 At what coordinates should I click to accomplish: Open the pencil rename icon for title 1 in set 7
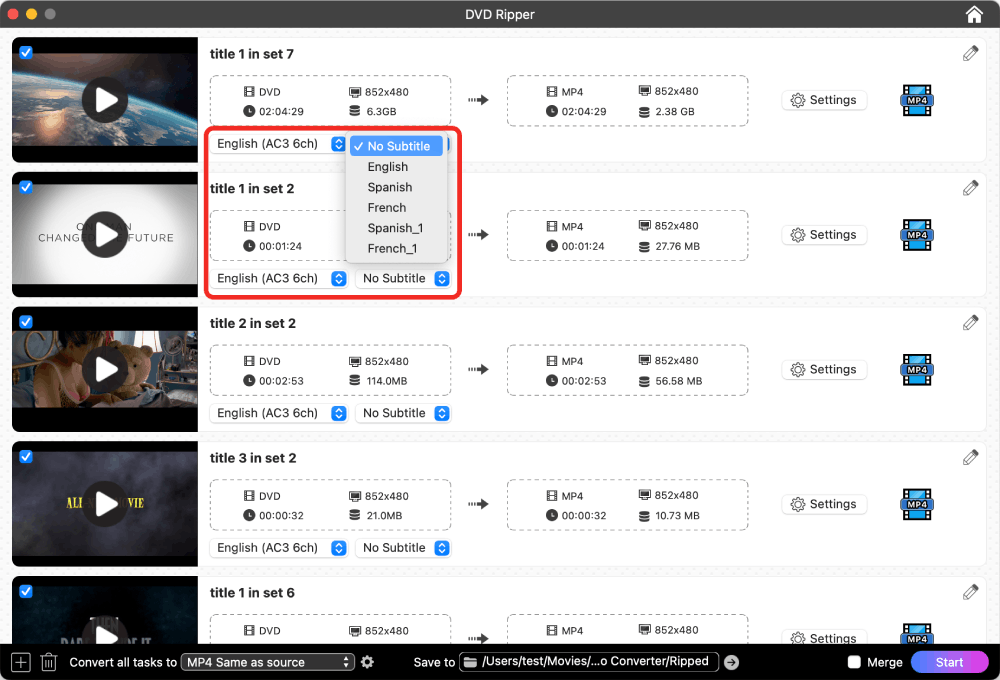[x=970, y=53]
